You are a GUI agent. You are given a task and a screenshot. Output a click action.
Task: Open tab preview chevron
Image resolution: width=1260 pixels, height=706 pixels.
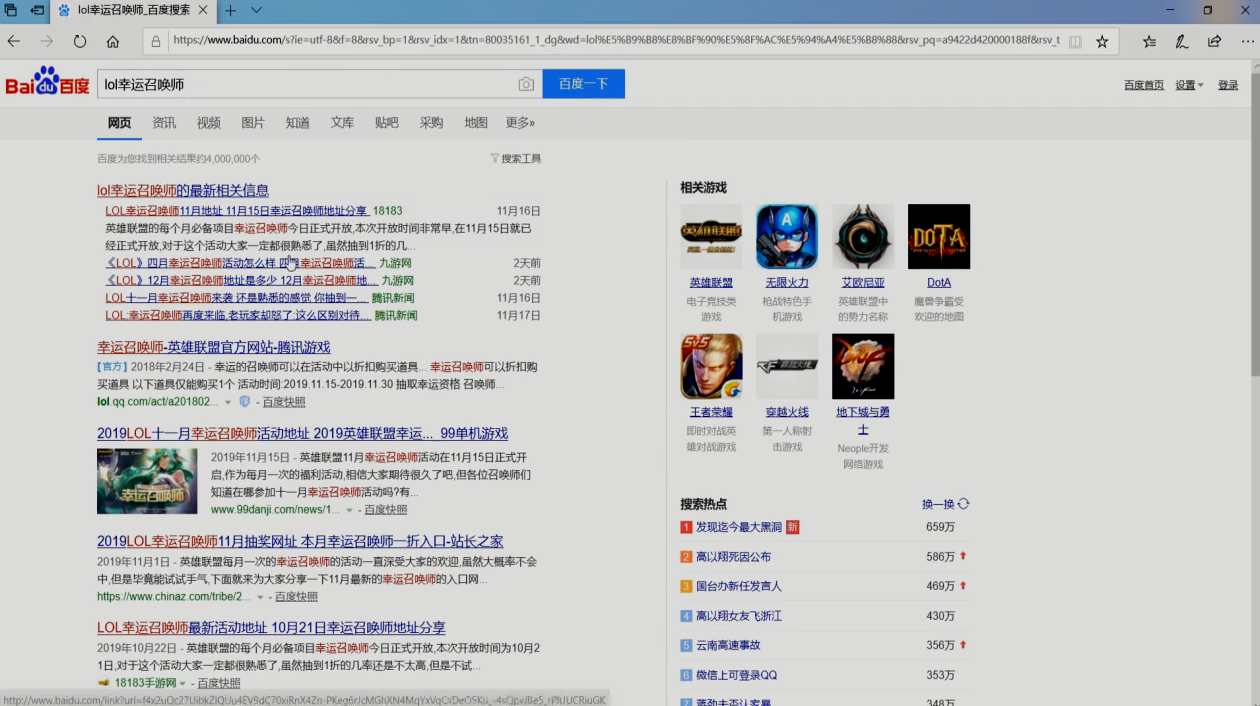click(x=256, y=10)
